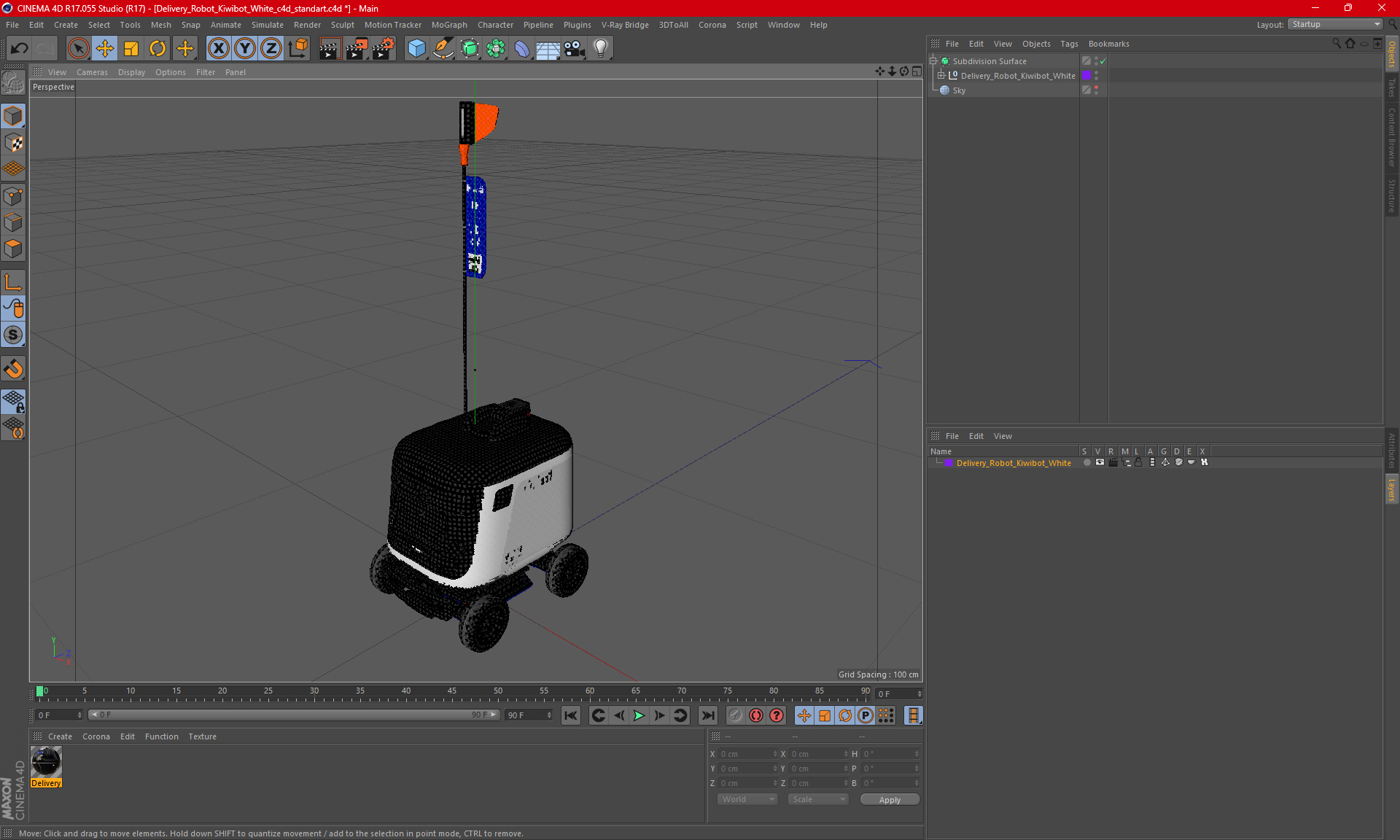Viewport: 1400px width, 840px height.
Task: Play animation forward
Action: [639, 715]
